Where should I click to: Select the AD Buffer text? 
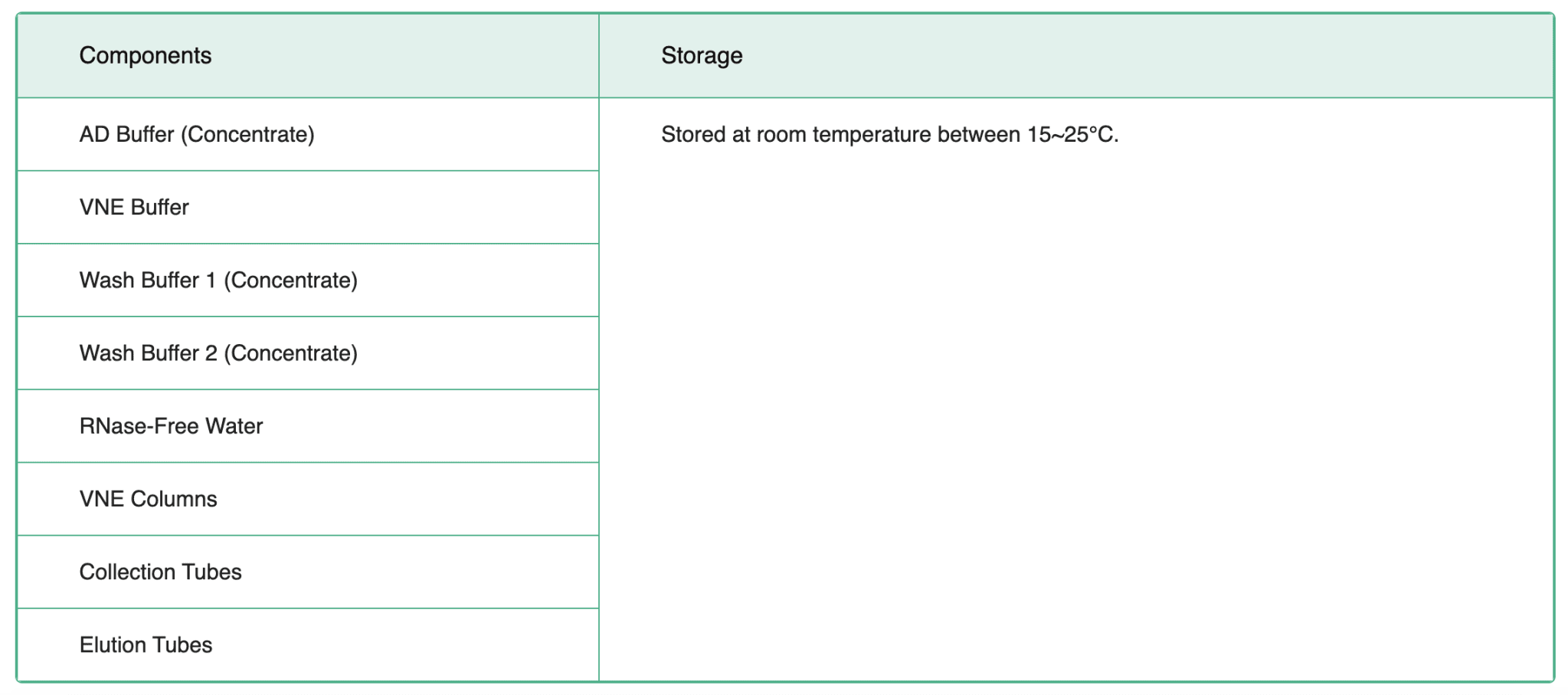(x=127, y=135)
